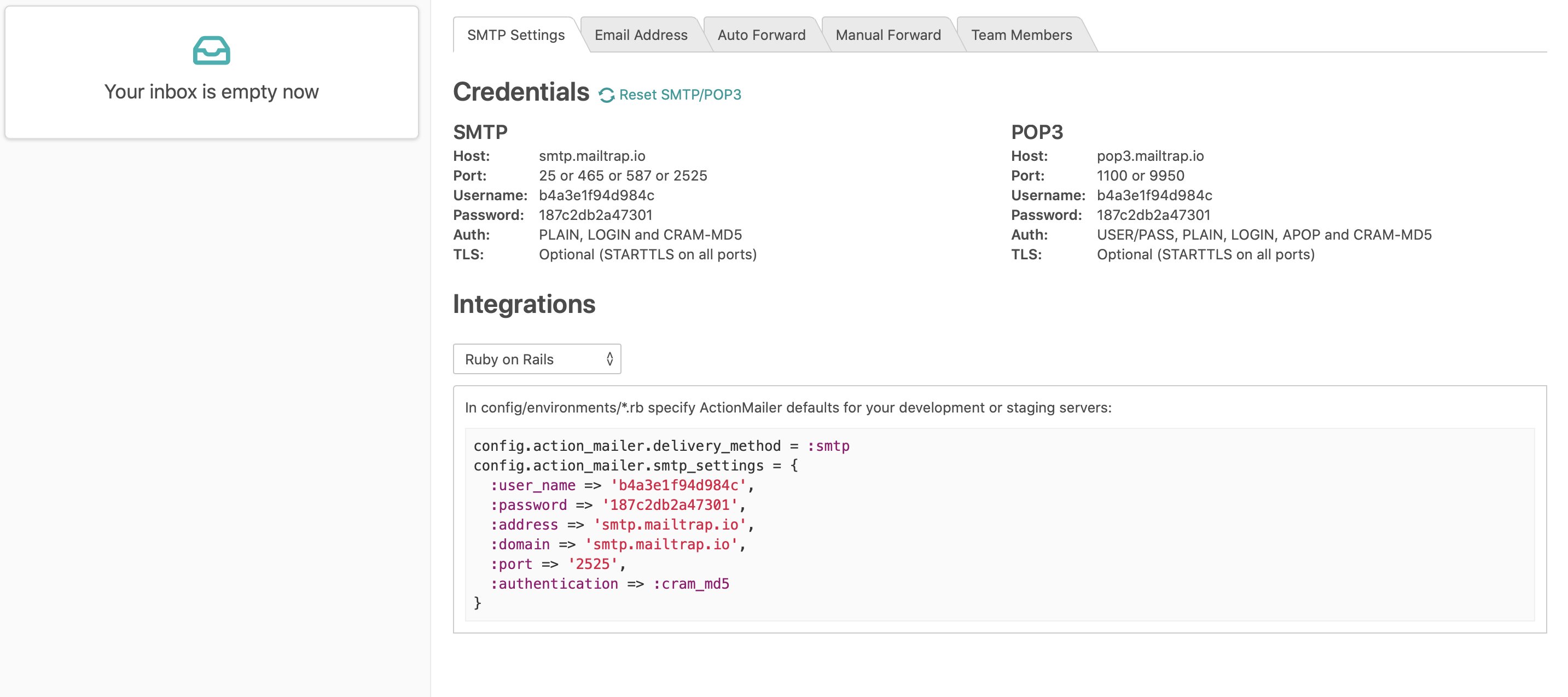1568x697 pixels.
Task: Click 'Your inbox is empty now' message
Action: pyautogui.click(x=211, y=91)
